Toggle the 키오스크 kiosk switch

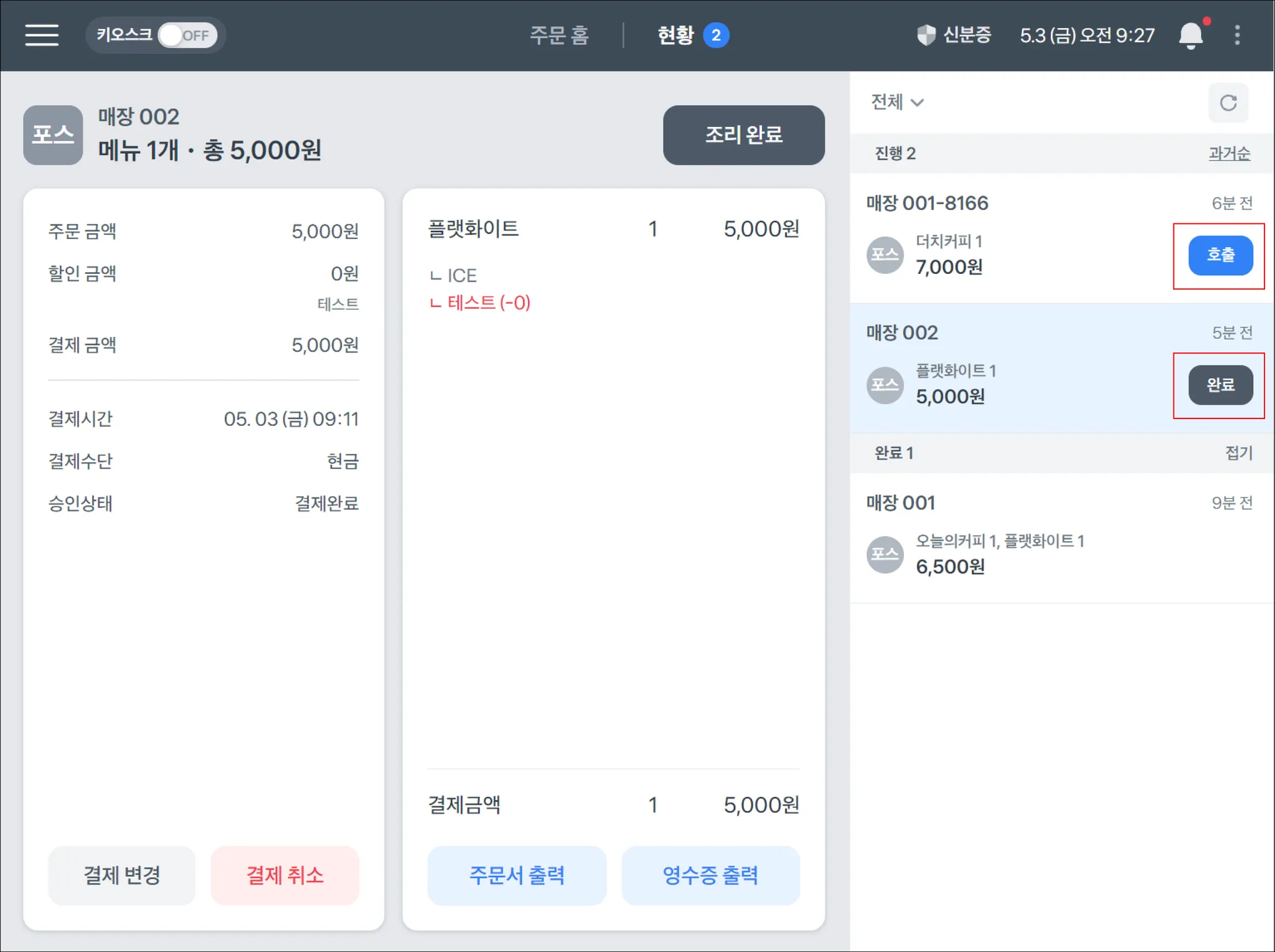187,35
